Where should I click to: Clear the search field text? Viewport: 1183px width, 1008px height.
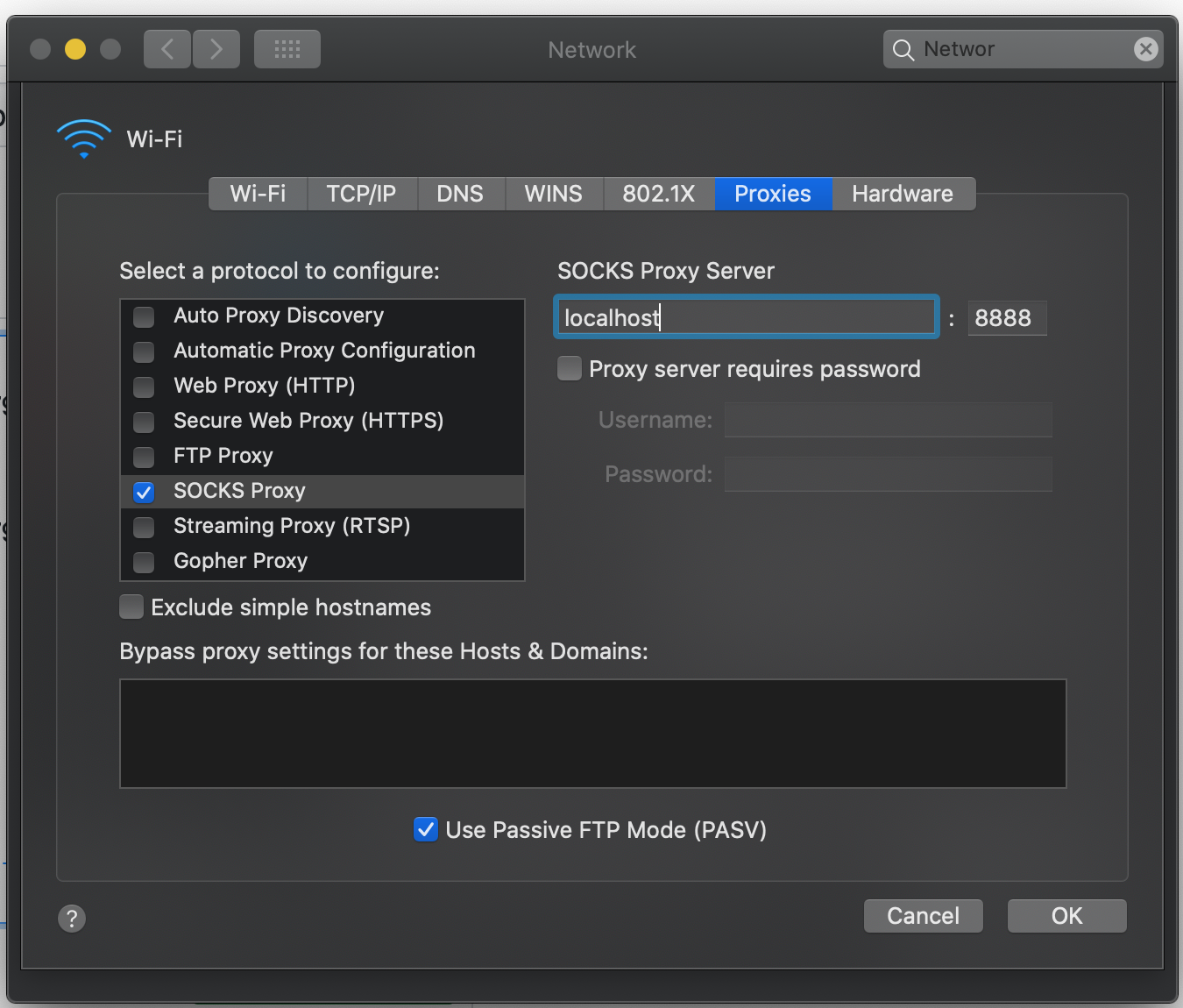tap(1145, 49)
